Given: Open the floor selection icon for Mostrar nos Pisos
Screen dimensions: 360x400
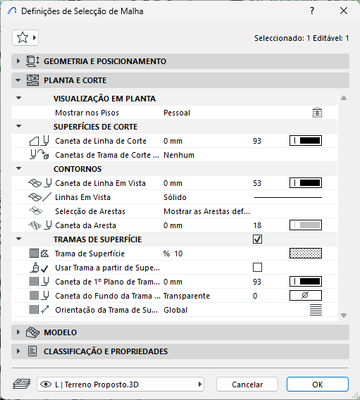Looking at the screenshot, I should (317, 113).
